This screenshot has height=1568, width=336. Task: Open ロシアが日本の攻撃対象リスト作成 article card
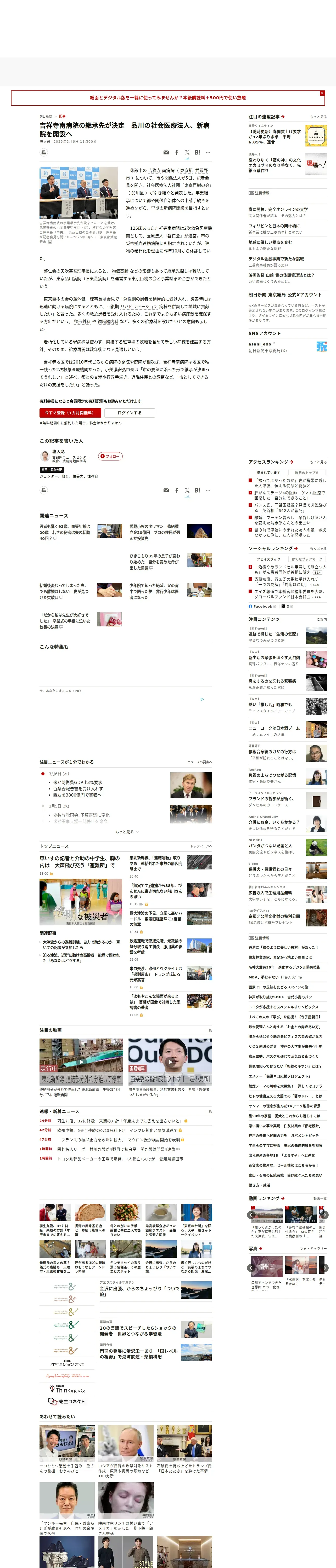[x=126, y=1452]
